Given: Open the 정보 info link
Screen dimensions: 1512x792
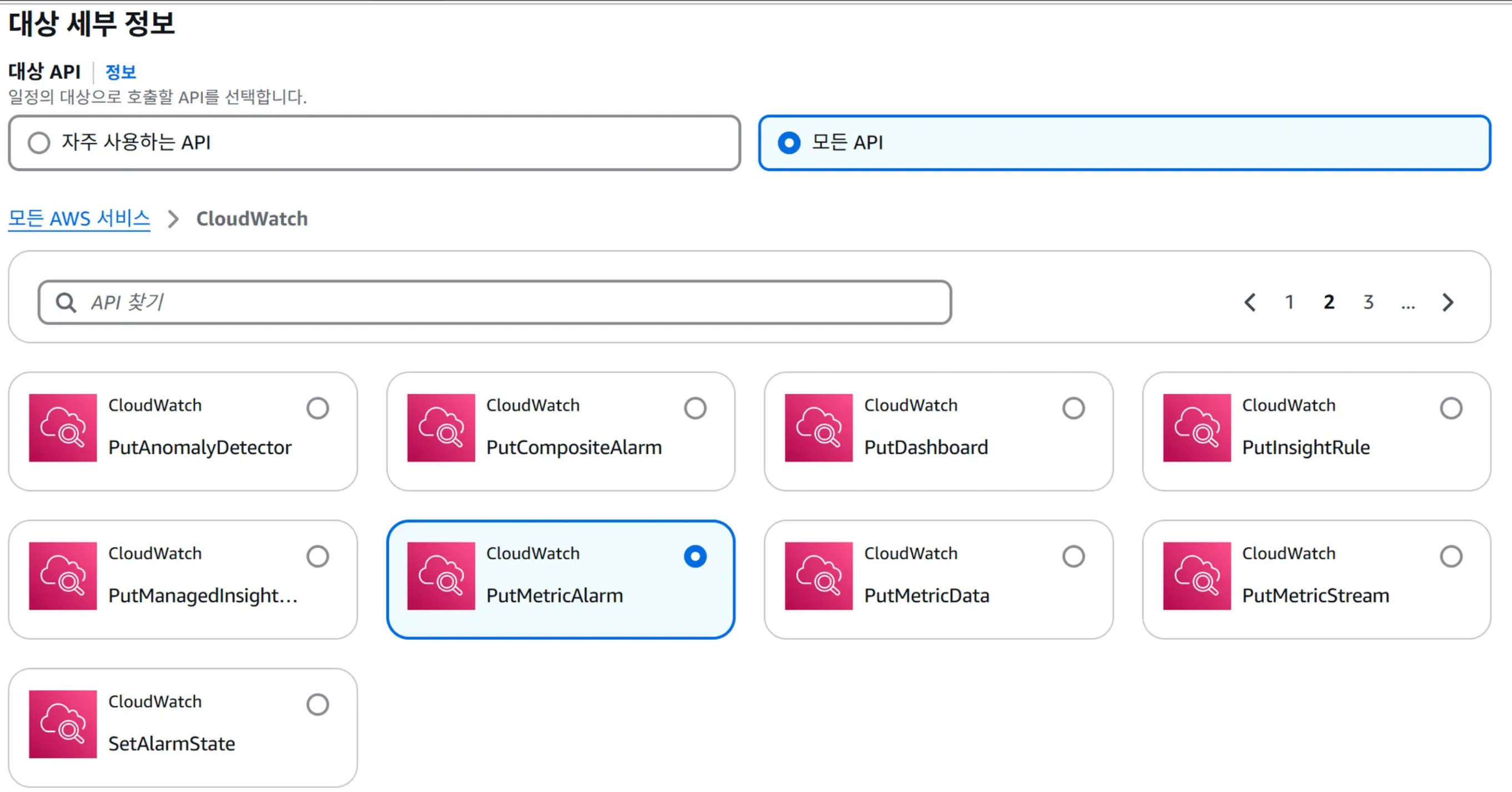Looking at the screenshot, I should click(120, 72).
